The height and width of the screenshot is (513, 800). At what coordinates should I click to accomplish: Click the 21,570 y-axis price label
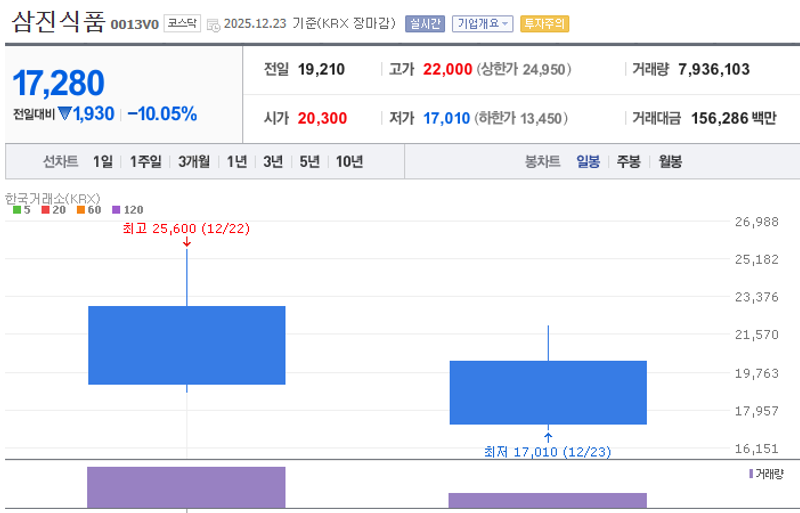(757, 335)
